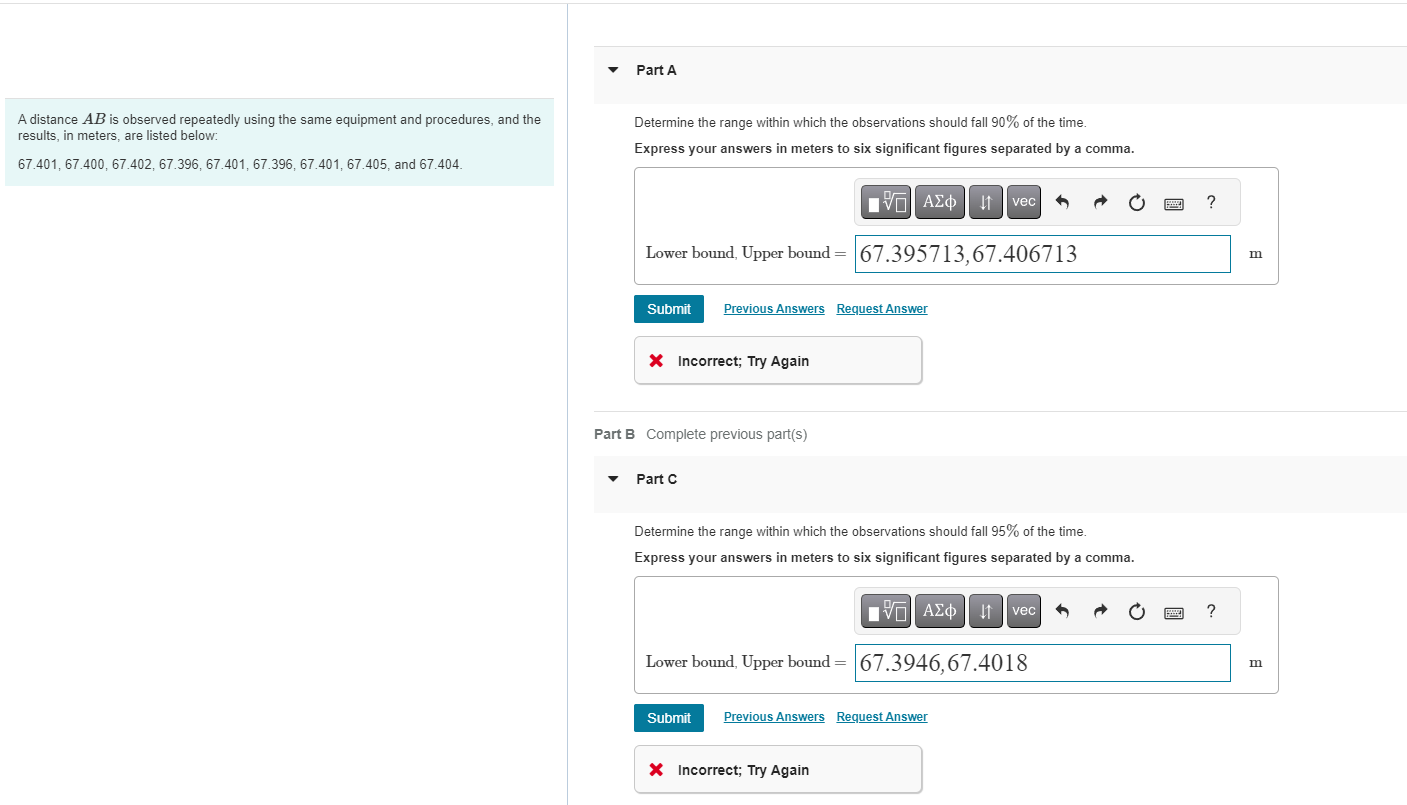Reset the Part C answer with the refresh icon
The image size is (1407, 805).
[x=1136, y=610]
